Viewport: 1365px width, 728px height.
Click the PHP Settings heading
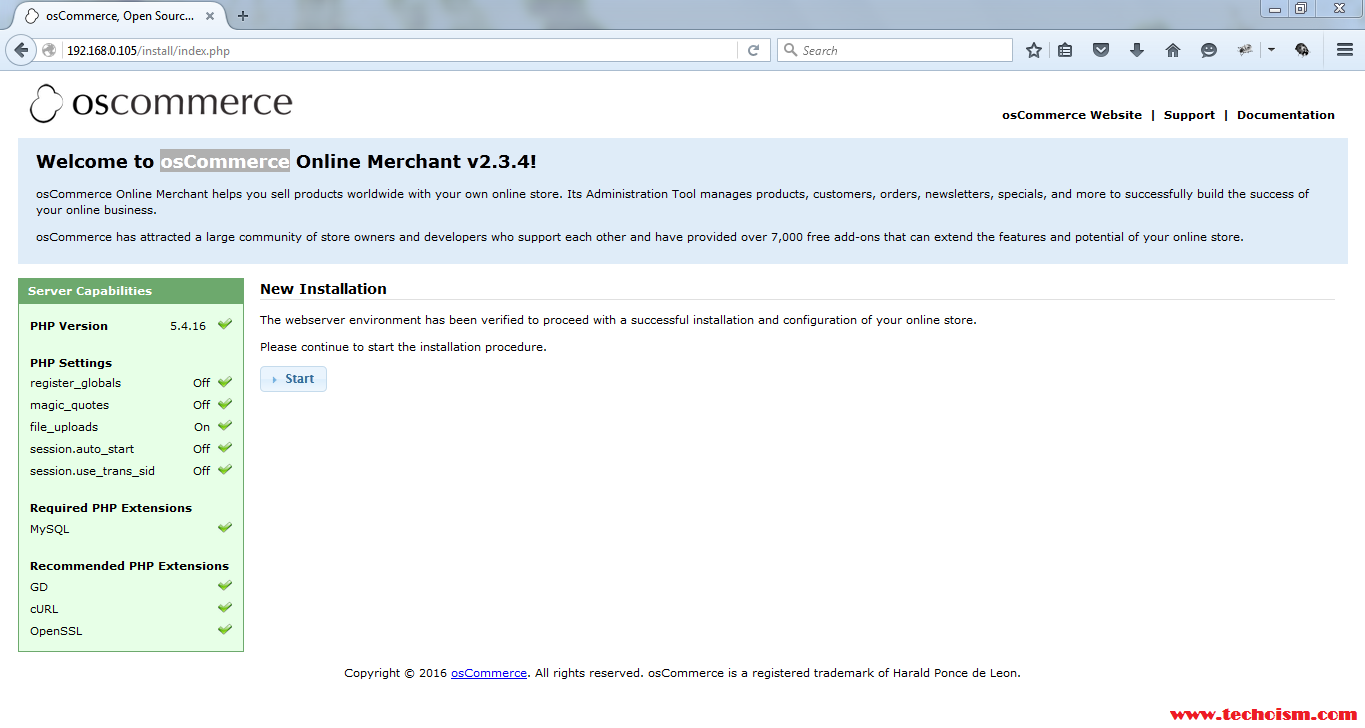coord(71,363)
